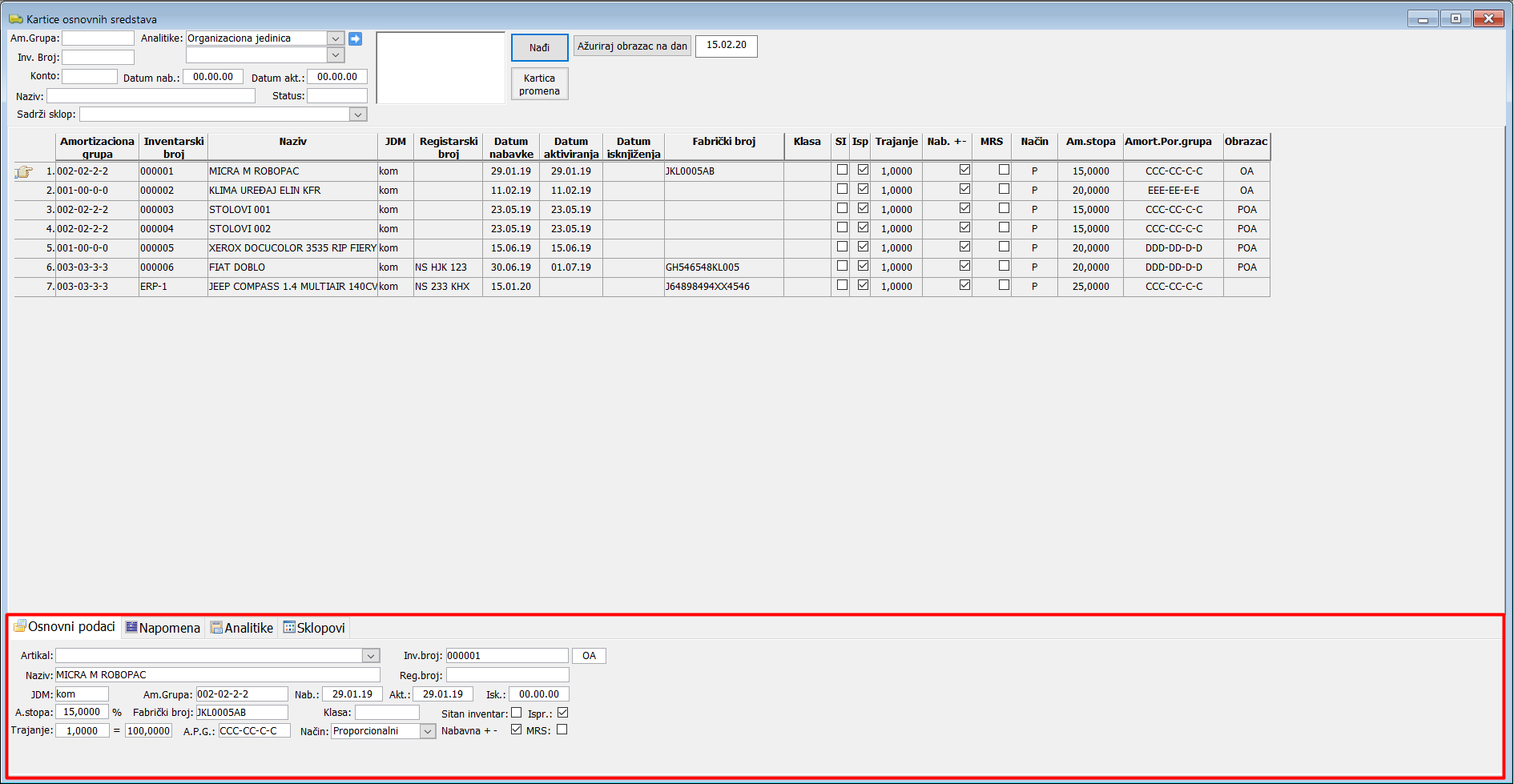Click the Kartice osnovnih sredstava title bar icon
1514x784 pixels.
point(15,19)
